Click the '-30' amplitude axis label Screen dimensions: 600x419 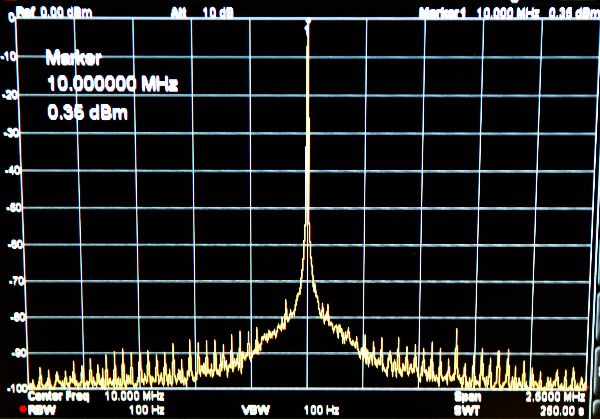click(x=11, y=133)
